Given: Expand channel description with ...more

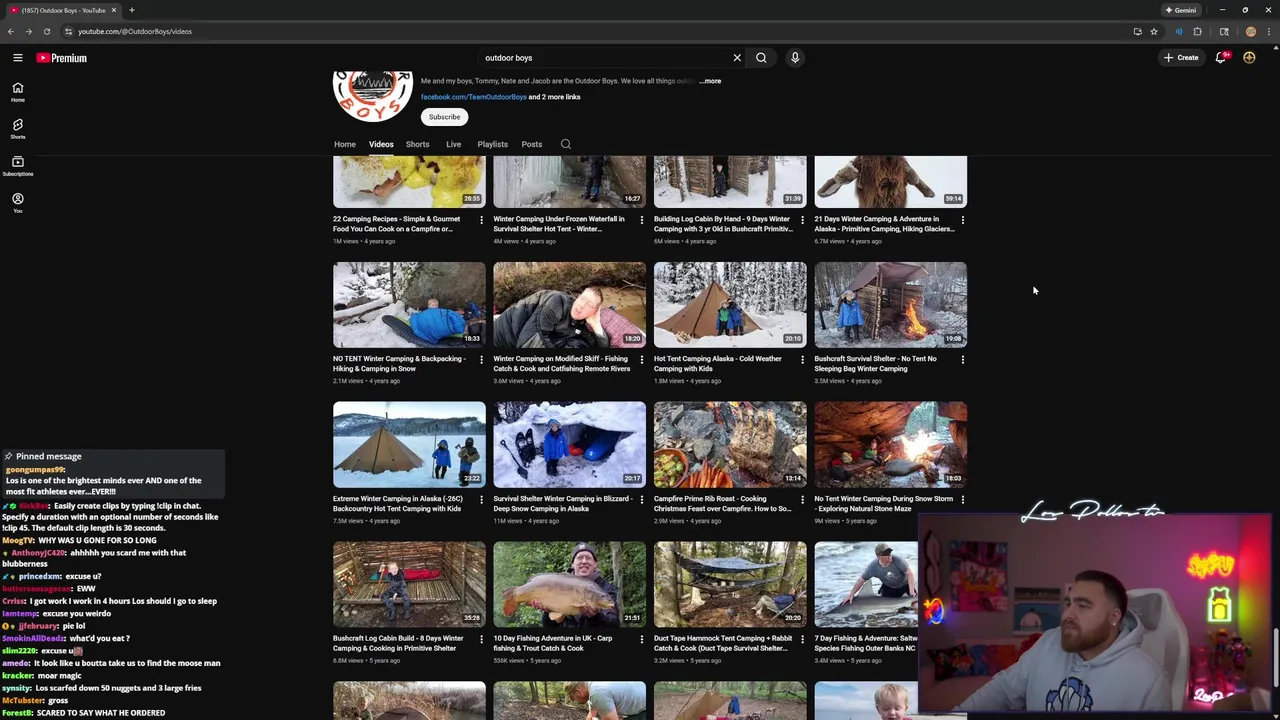Looking at the screenshot, I should (x=710, y=81).
